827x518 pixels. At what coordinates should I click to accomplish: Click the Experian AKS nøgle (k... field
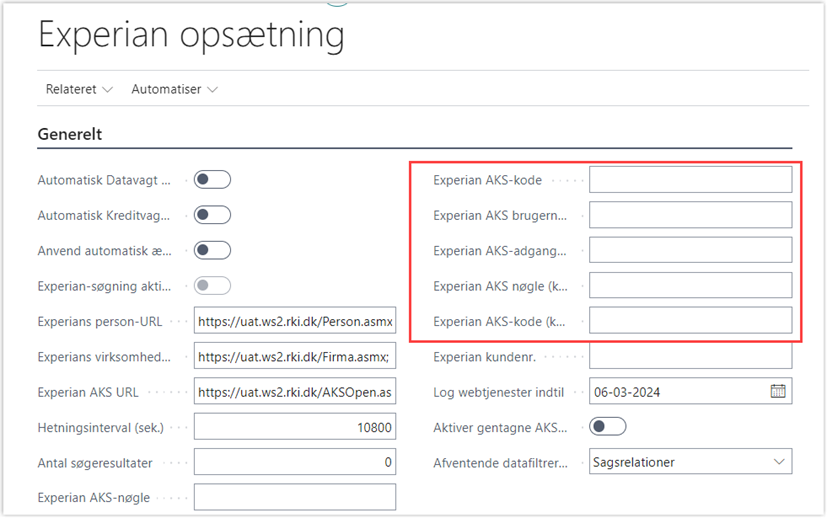(690, 286)
